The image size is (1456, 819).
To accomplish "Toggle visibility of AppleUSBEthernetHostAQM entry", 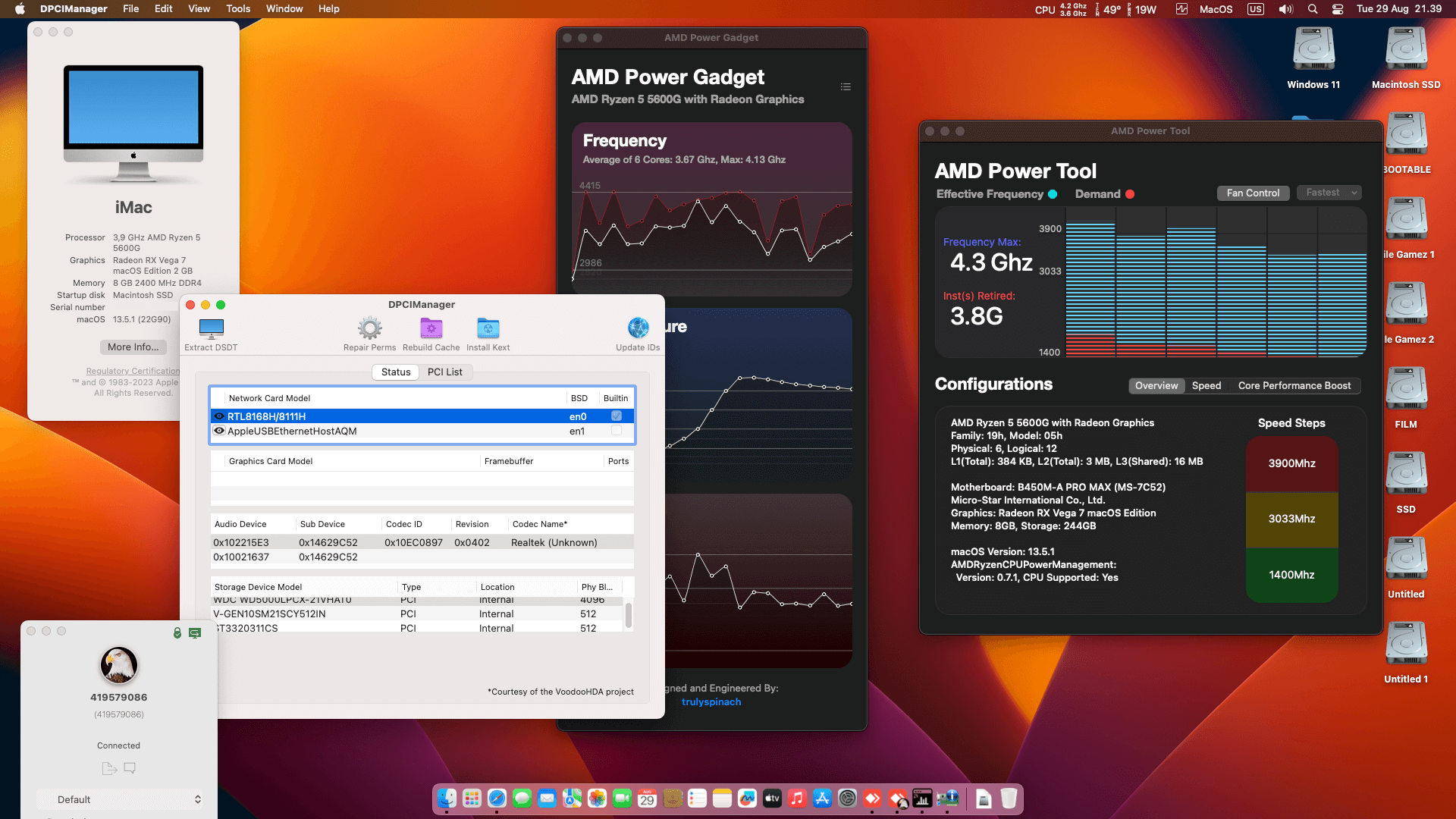I will pyautogui.click(x=219, y=431).
